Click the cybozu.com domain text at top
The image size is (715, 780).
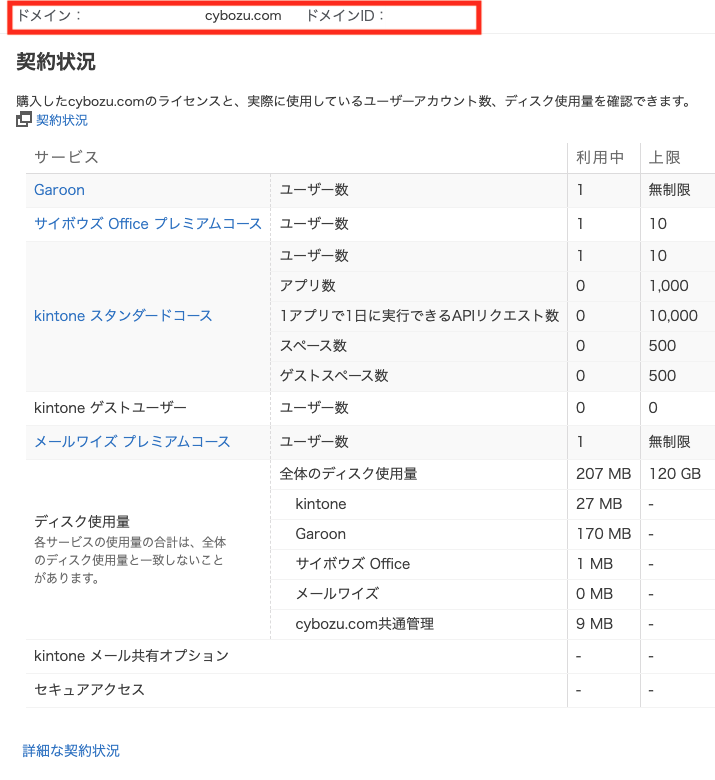tap(243, 16)
